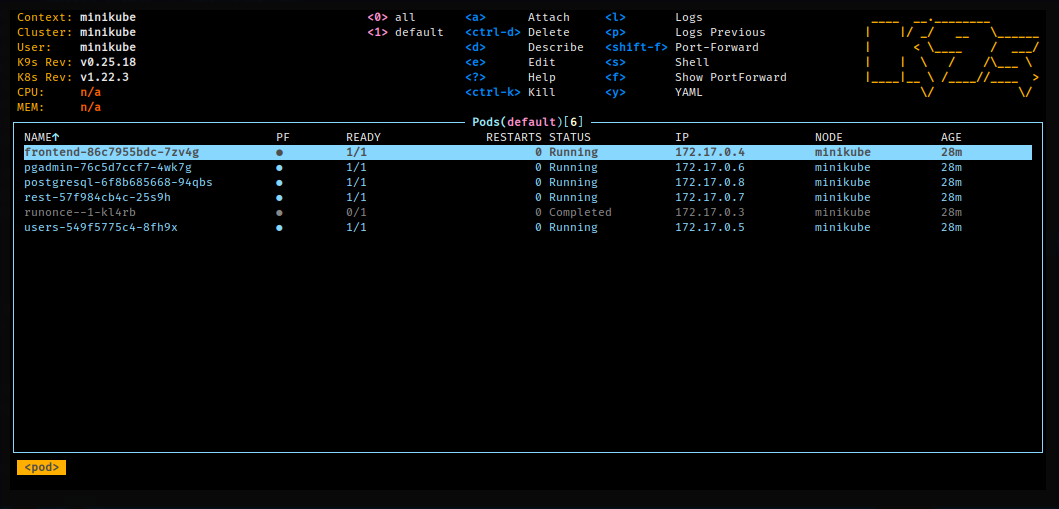Click the PF dot for rest pod

(x=279, y=198)
